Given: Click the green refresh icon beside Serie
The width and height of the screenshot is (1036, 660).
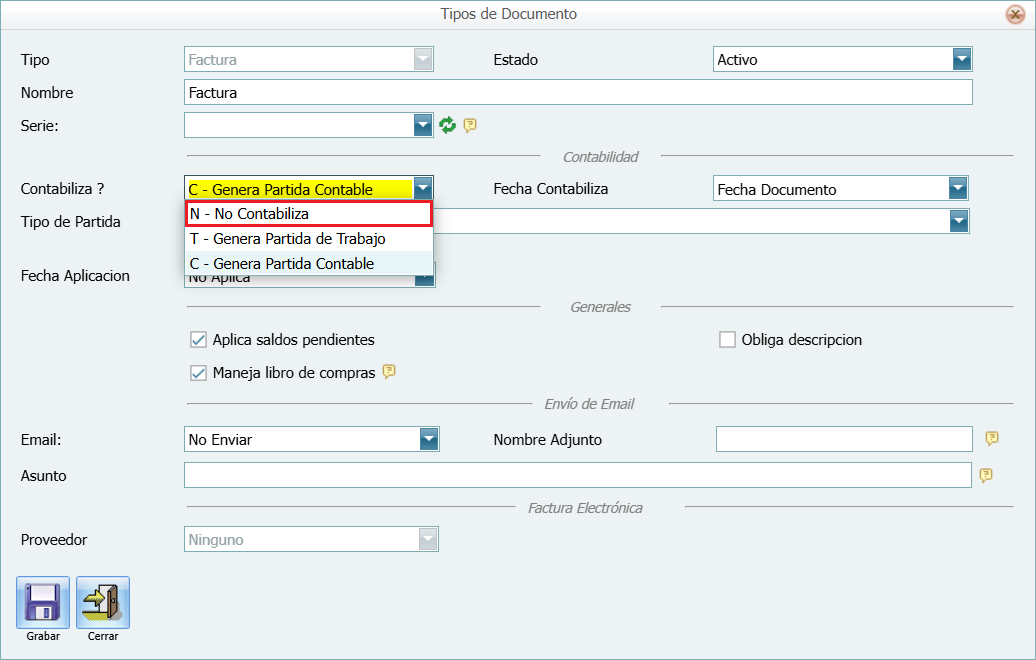Looking at the screenshot, I should (448, 125).
